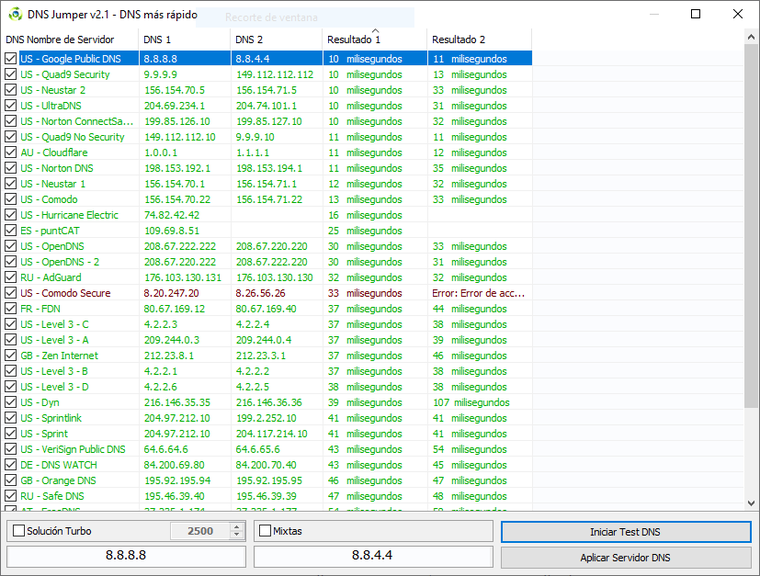760x576 pixels.
Task: Select the US - Level 3 - B row
Action: (x=268, y=371)
